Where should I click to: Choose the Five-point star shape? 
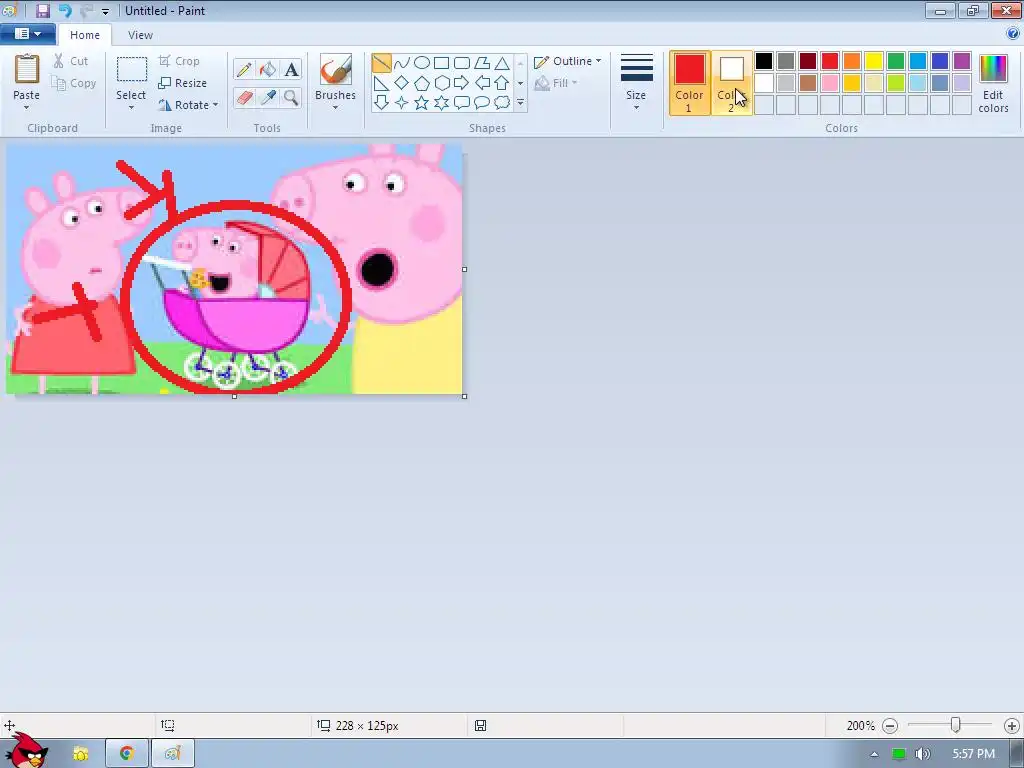pyautogui.click(x=422, y=103)
